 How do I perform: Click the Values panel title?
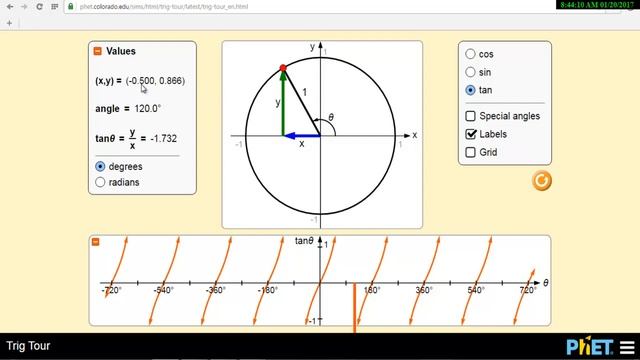121,51
